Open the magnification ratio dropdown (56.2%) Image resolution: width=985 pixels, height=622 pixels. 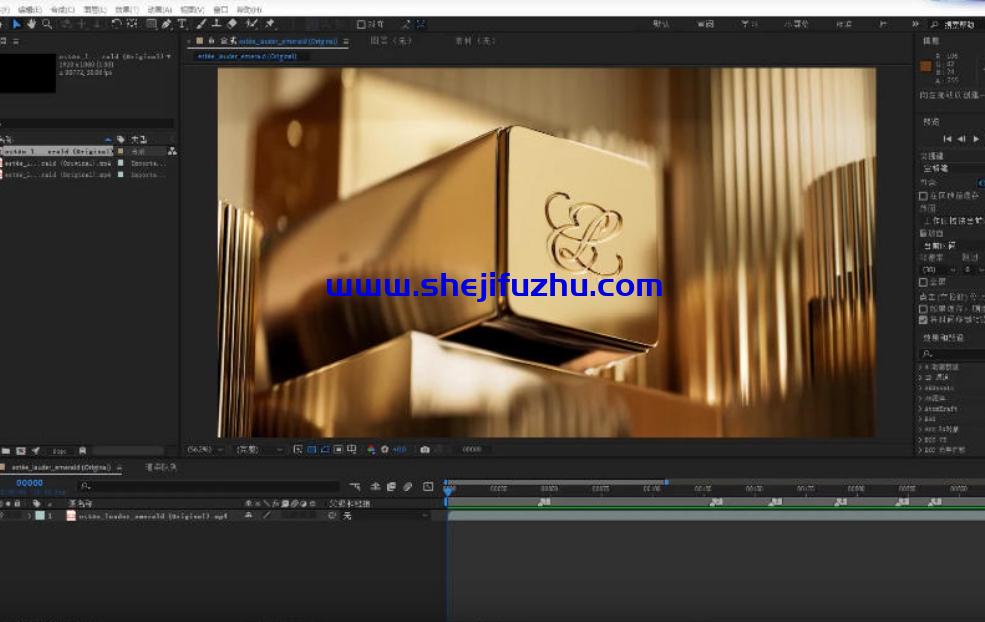[x=204, y=450]
